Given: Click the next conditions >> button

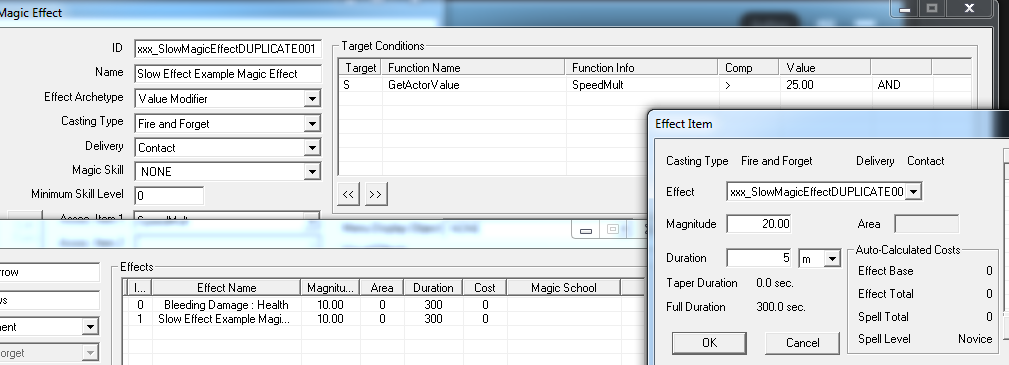Looking at the screenshot, I should pyautogui.click(x=376, y=194).
